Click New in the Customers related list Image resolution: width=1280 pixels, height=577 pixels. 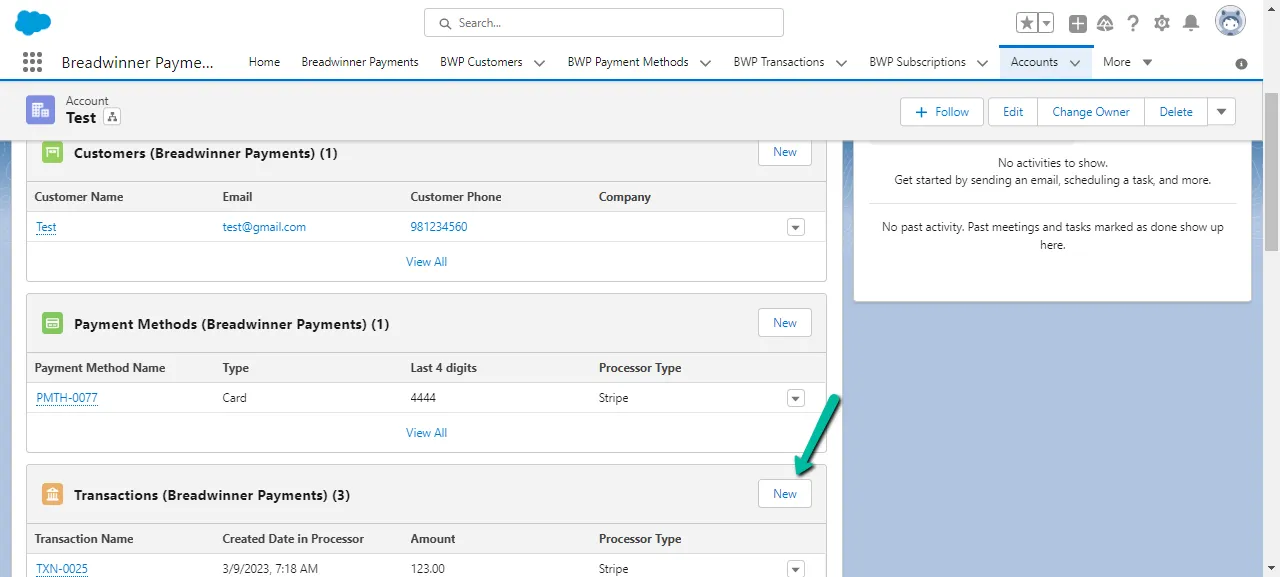click(785, 152)
